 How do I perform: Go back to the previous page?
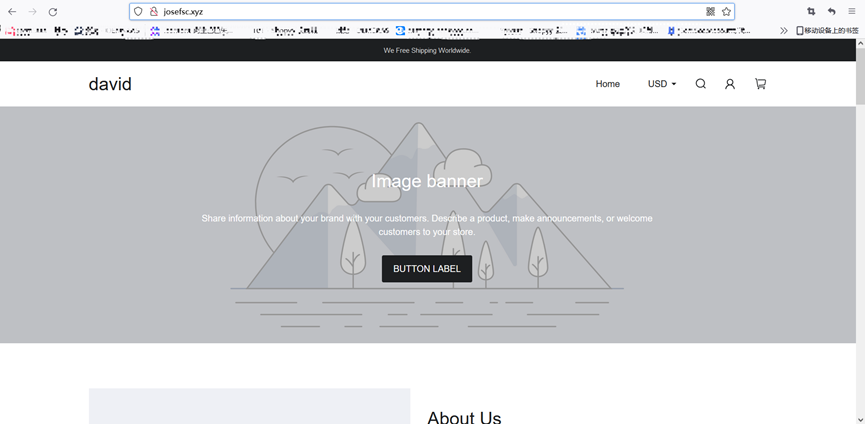point(12,12)
